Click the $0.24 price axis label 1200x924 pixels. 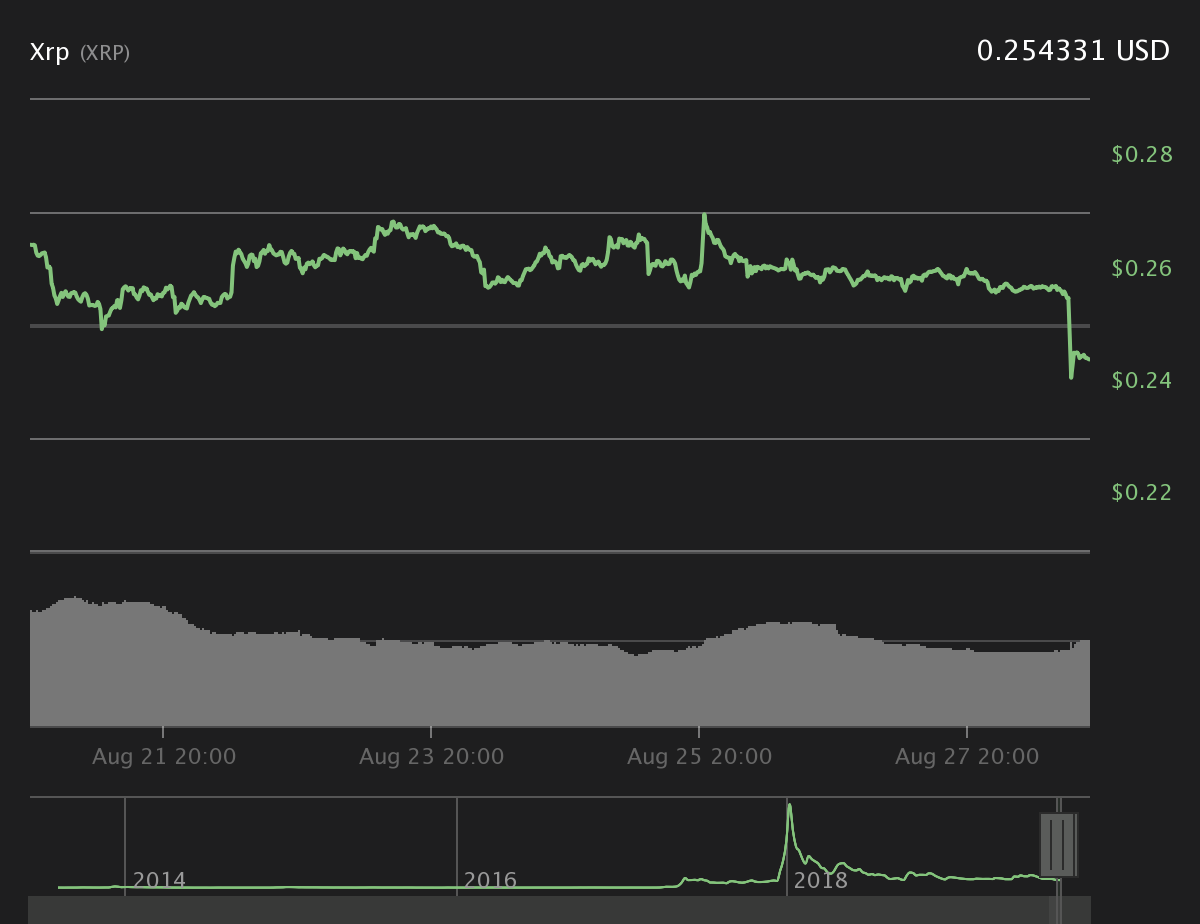click(1141, 380)
